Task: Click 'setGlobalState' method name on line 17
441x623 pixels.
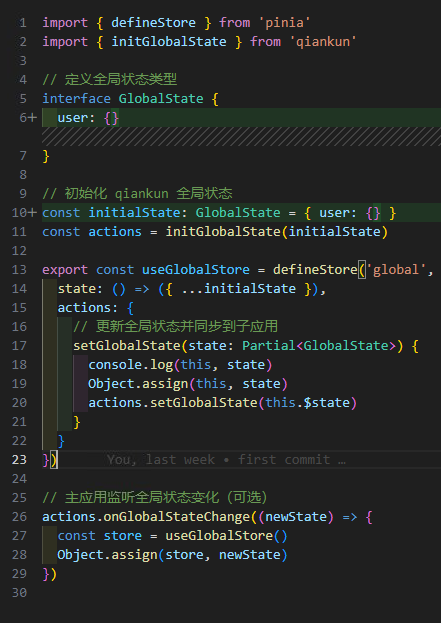Action: coord(127,346)
